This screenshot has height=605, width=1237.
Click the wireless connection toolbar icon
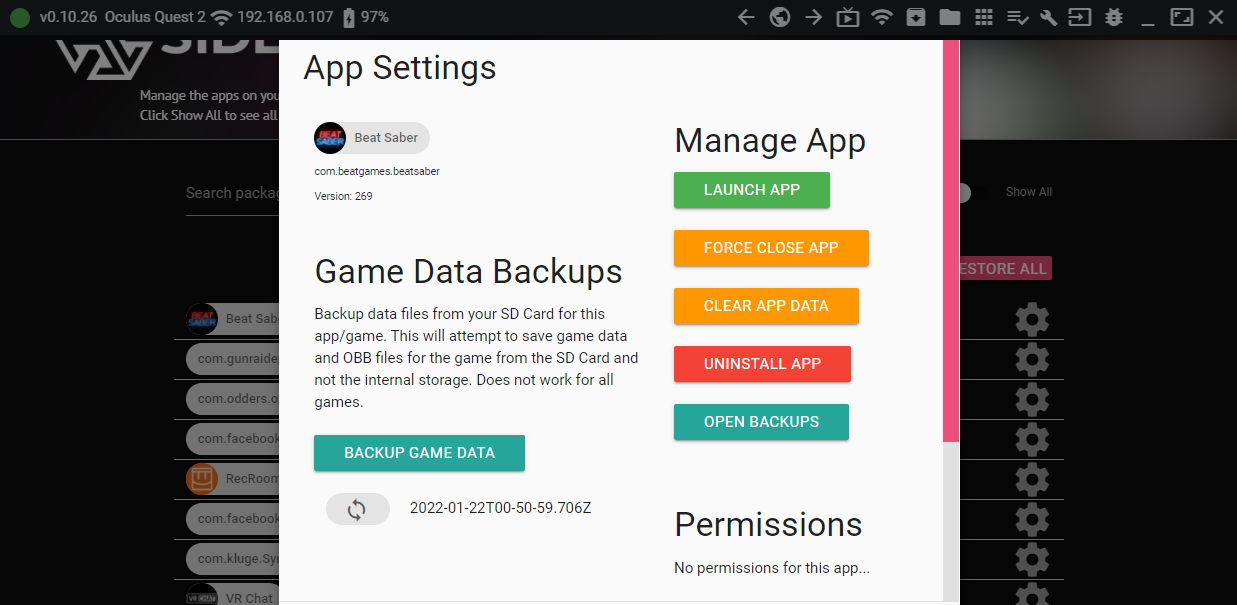click(x=882, y=17)
